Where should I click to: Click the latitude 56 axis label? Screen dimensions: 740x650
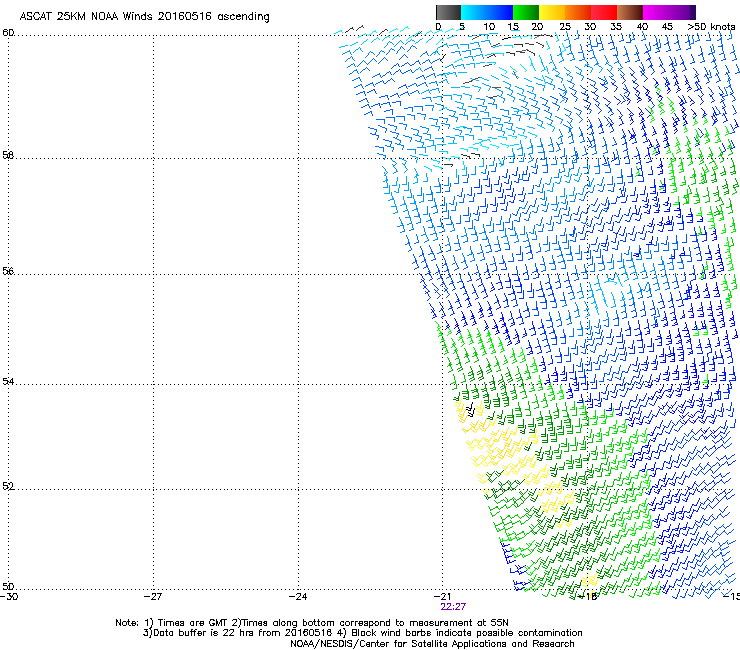pyautogui.click(x=8, y=271)
